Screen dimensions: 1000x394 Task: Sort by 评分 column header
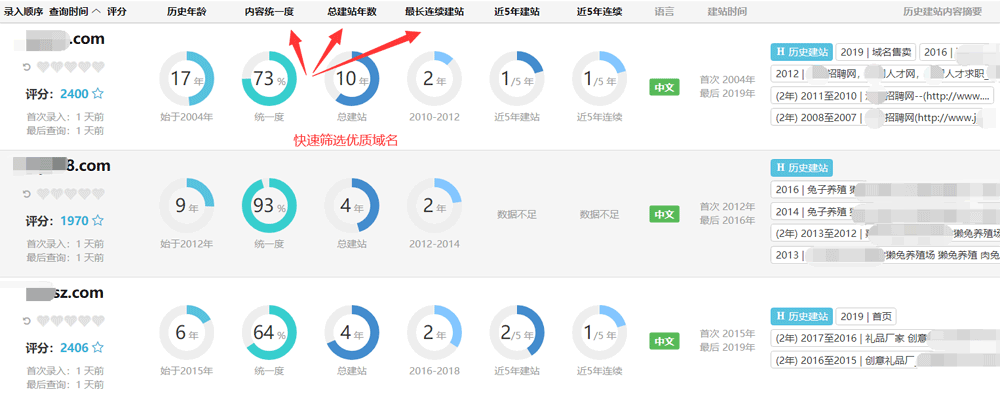tap(117, 11)
